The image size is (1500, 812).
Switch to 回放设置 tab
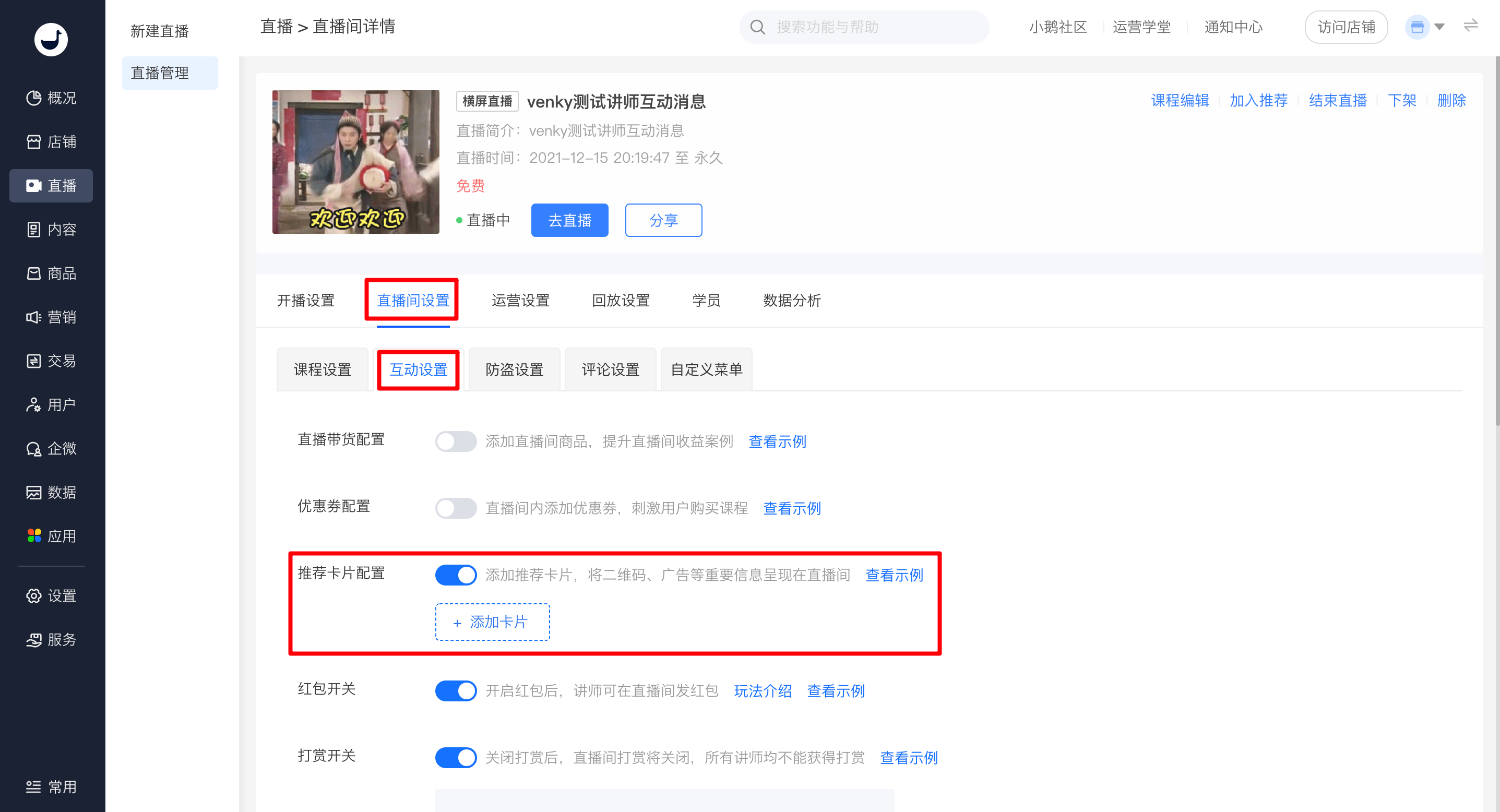pyautogui.click(x=621, y=301)
